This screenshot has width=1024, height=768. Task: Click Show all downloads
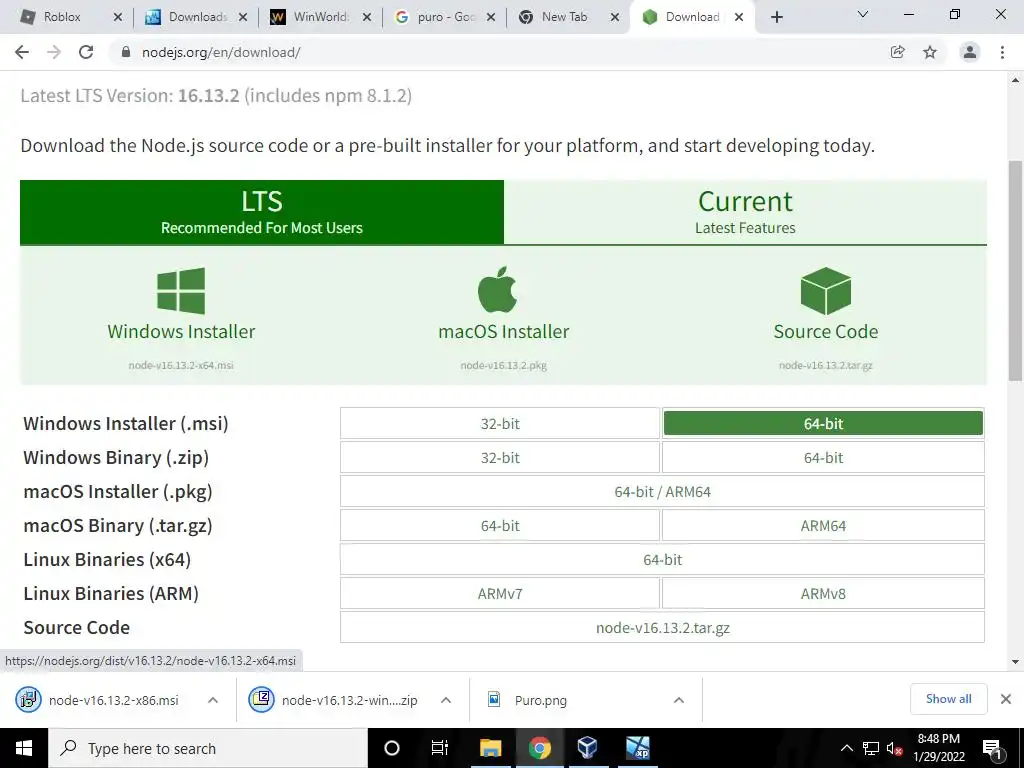click(x=948, y=699)
